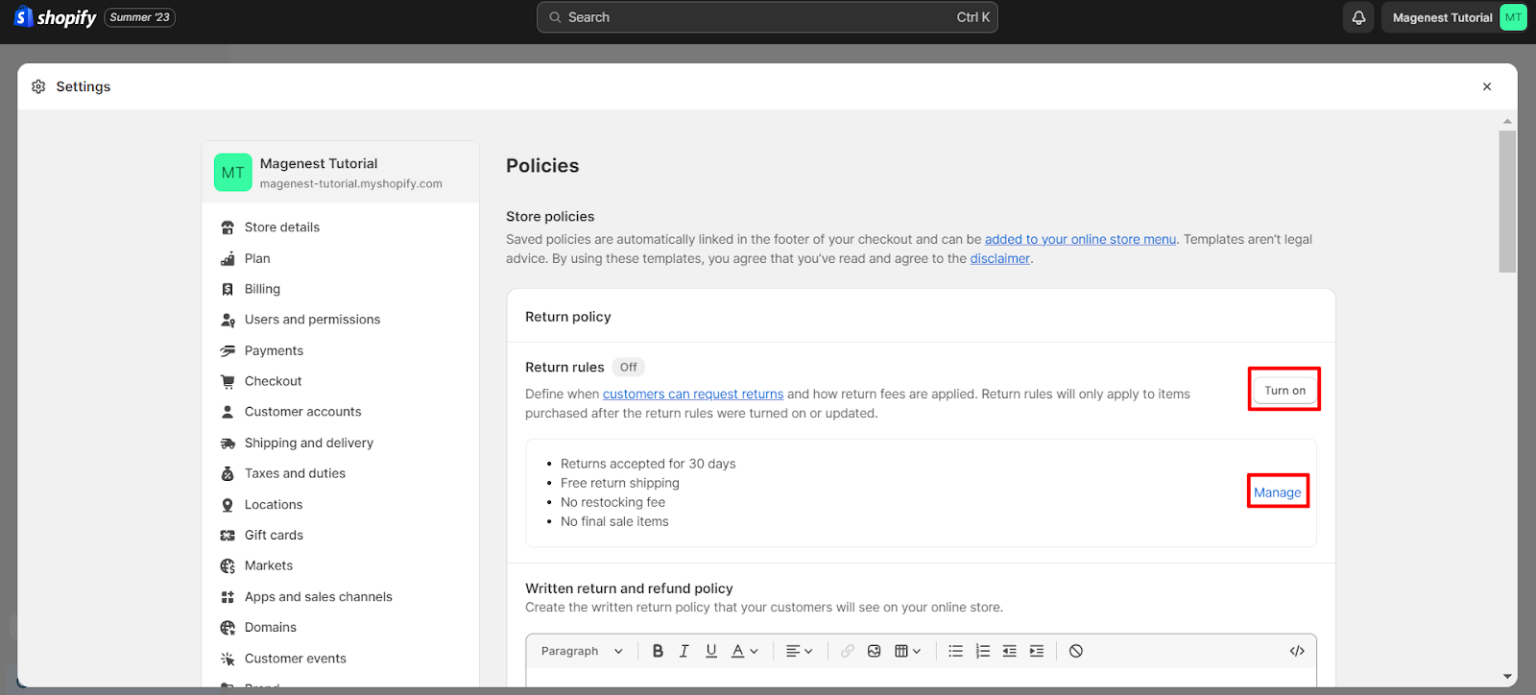Expand the table insertion dropdown

point(908,650)
